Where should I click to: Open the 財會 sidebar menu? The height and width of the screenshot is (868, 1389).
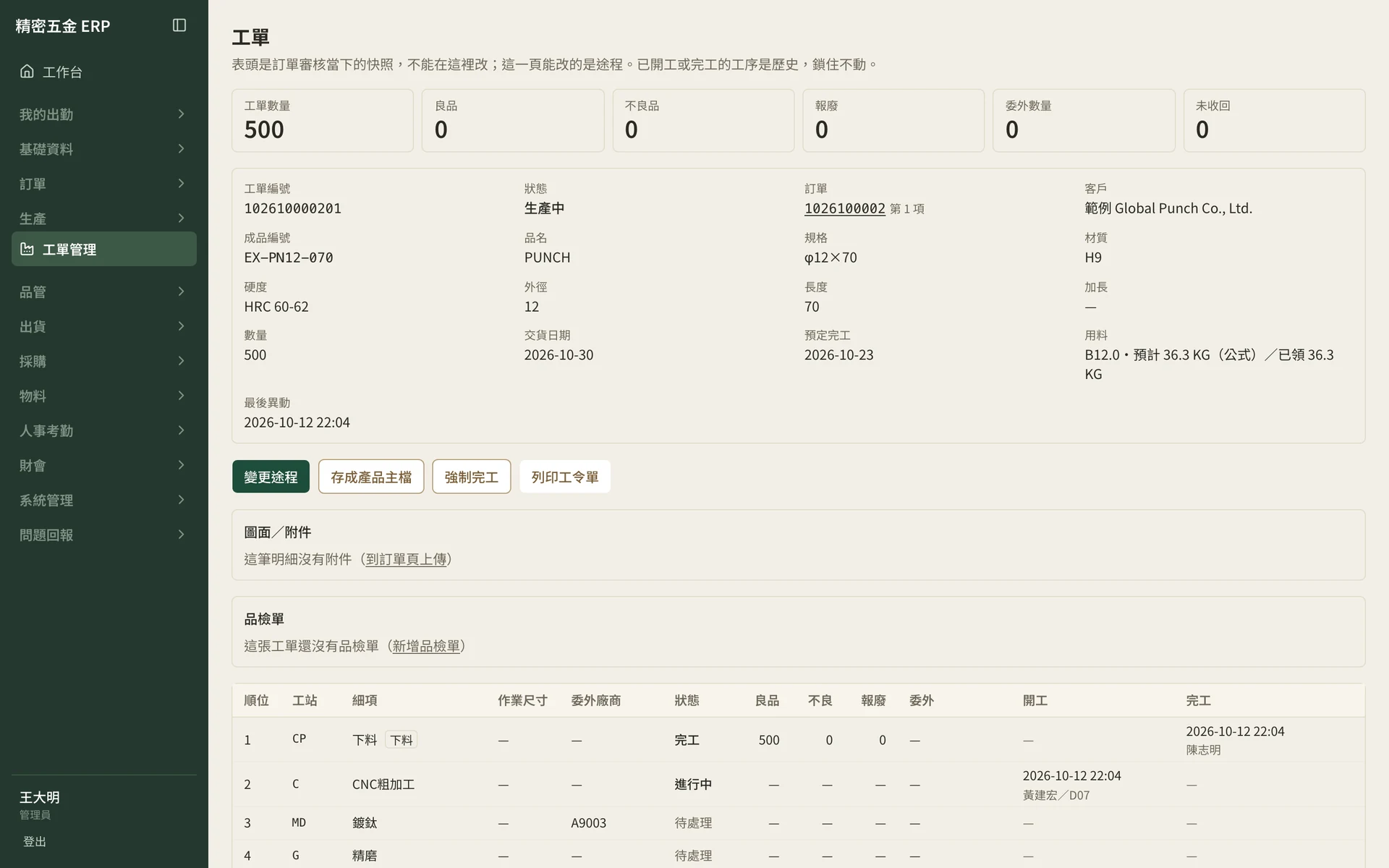103,465
